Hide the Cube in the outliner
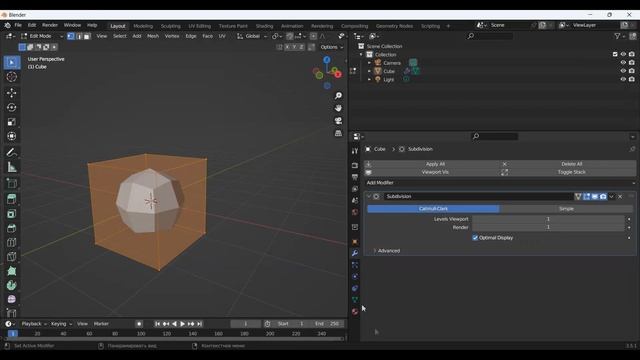This screenshot has height=360, width=640. click(x=623, y=71)
